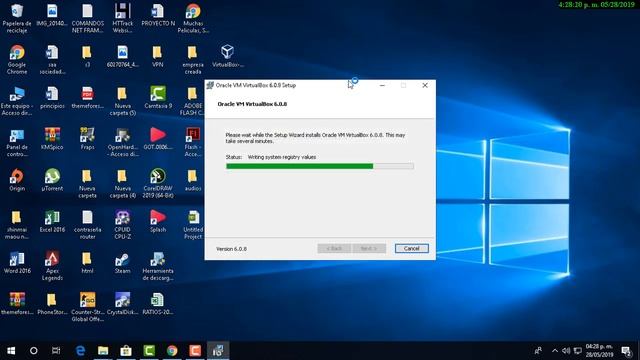Image resolution: width=640 pixels, height=360 pixels.
Task: Select the PROYECTO N Word document
Action: [x=158, y=16]
